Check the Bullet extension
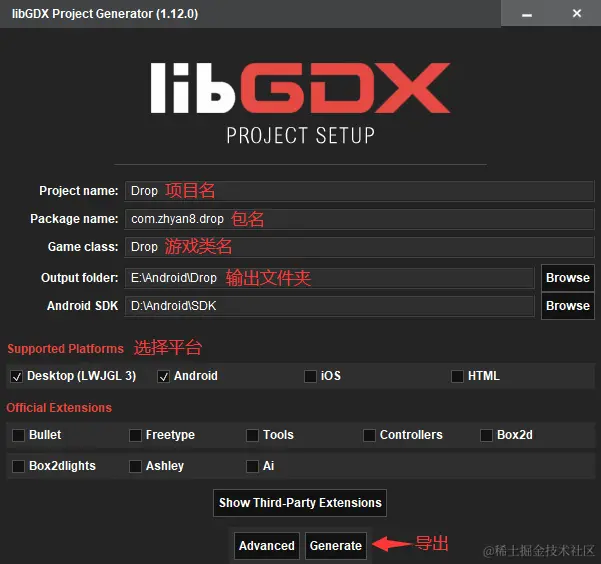 (18, 435)
